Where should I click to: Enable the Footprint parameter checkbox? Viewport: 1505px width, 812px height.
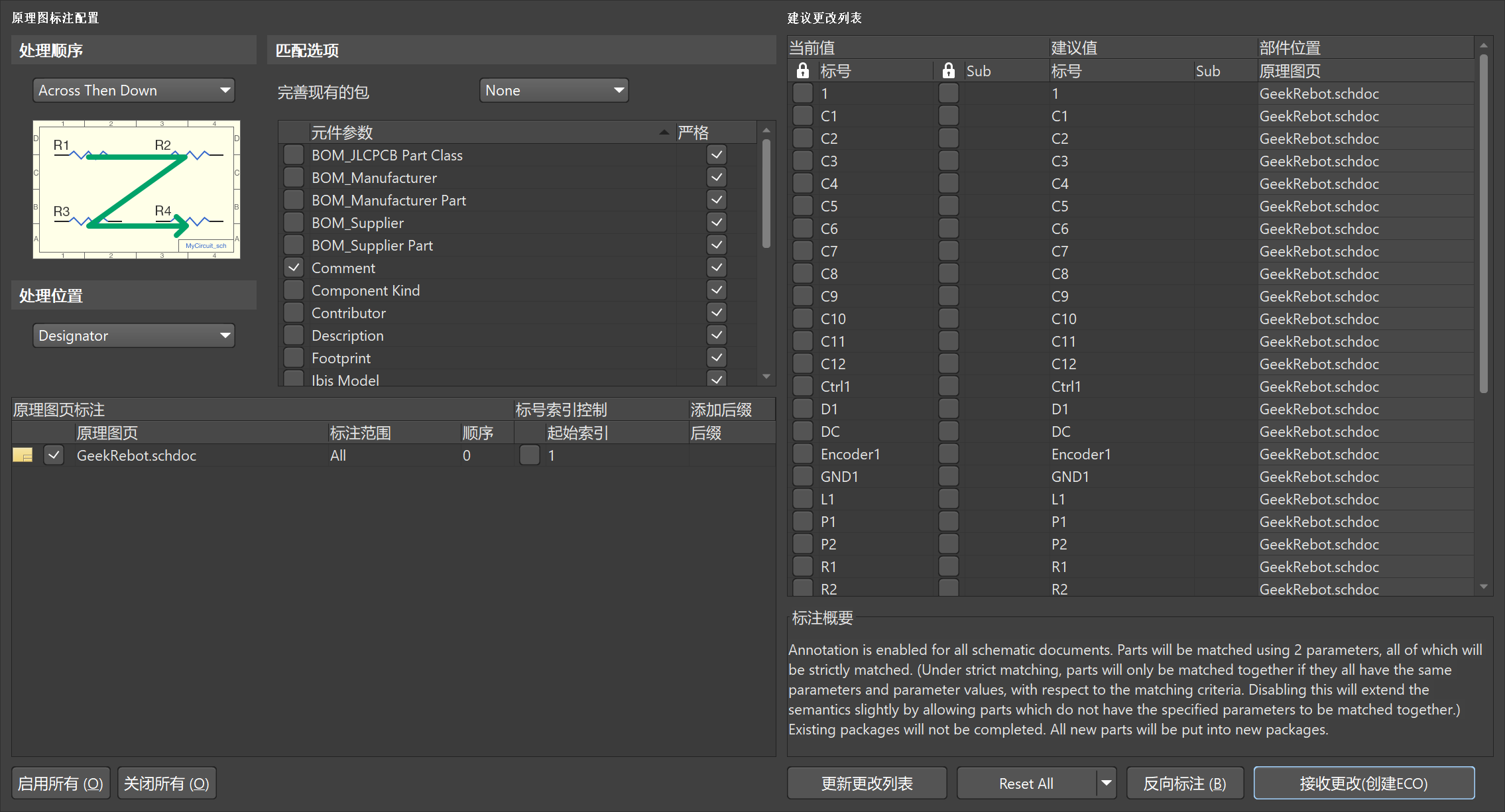click(x=294, y=358)
